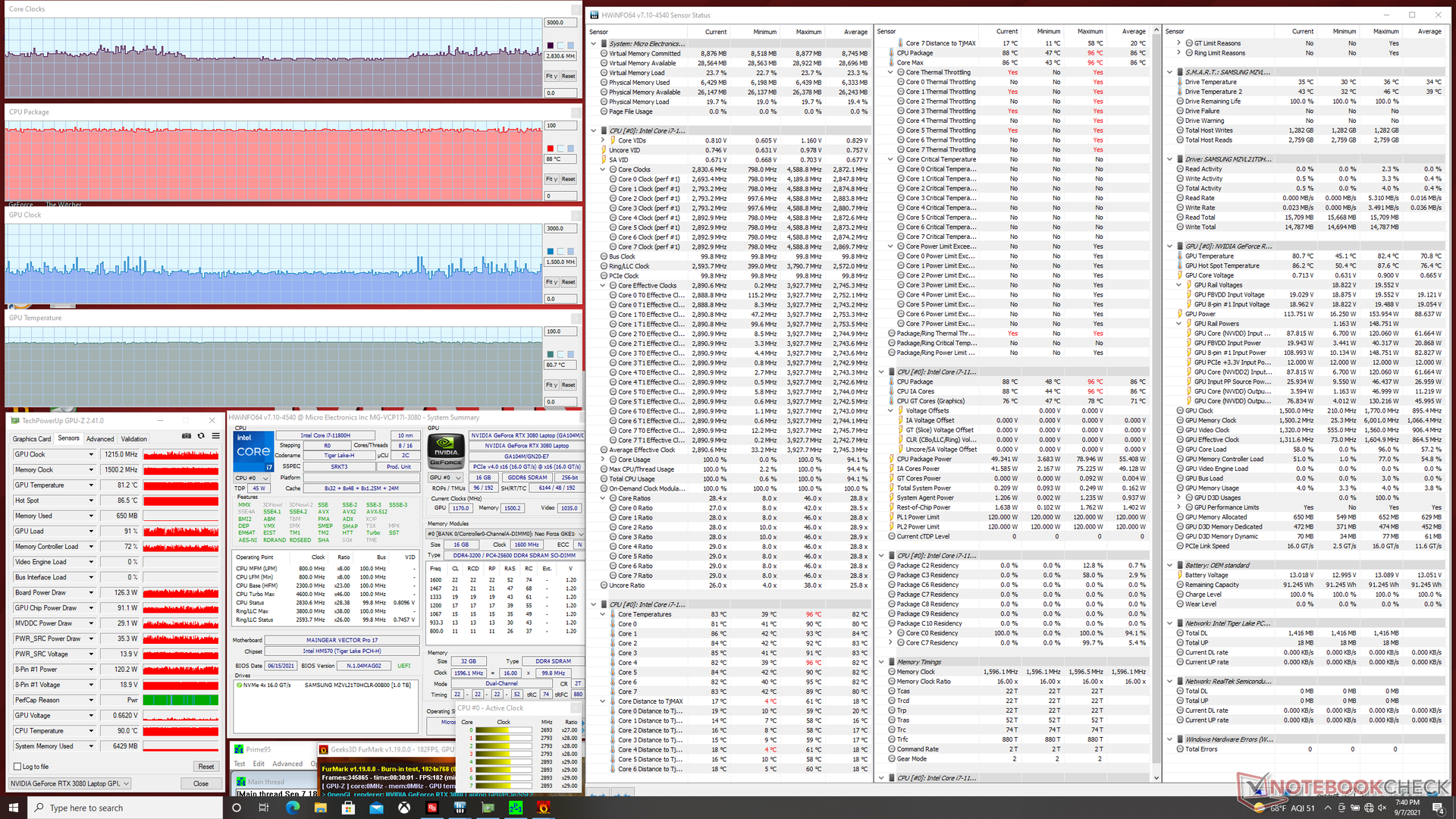Collapse the System: Micro Electronics sensor group
This screenshot has width=1456, height=819.
(x=593, y=44)
